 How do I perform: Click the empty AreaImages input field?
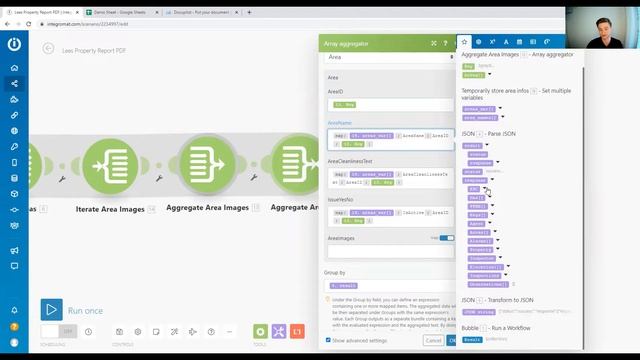(x=391, y=251)
